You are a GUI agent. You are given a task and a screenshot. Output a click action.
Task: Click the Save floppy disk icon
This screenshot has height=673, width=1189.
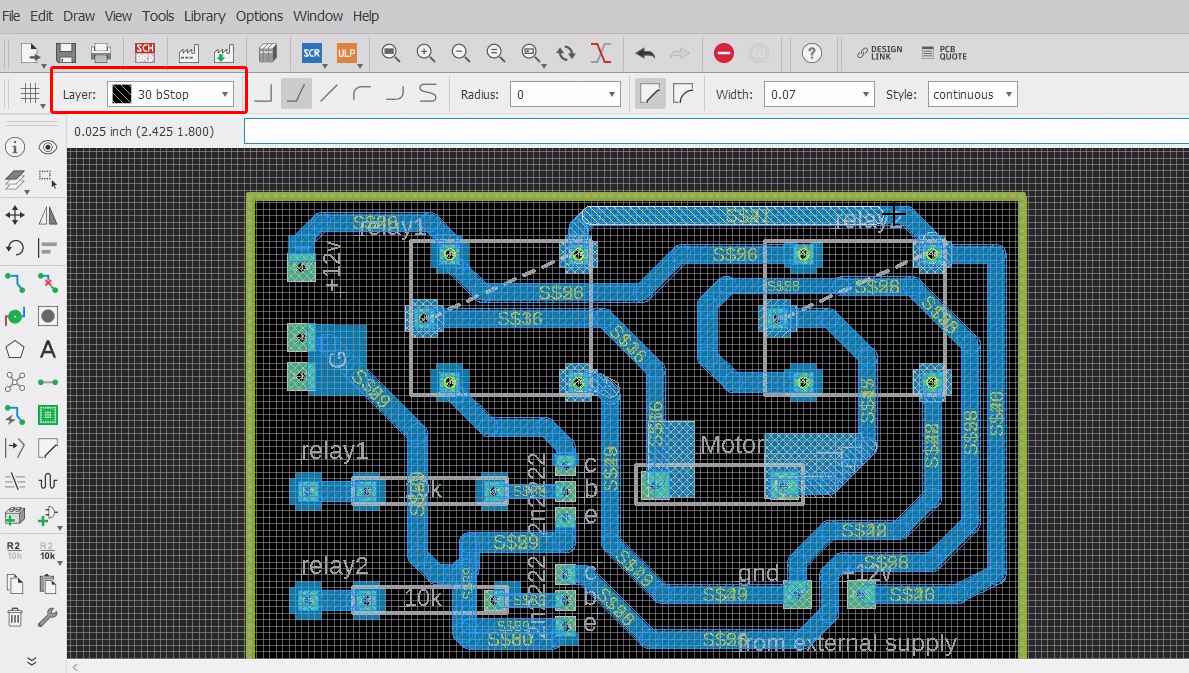tap(66, 53)
